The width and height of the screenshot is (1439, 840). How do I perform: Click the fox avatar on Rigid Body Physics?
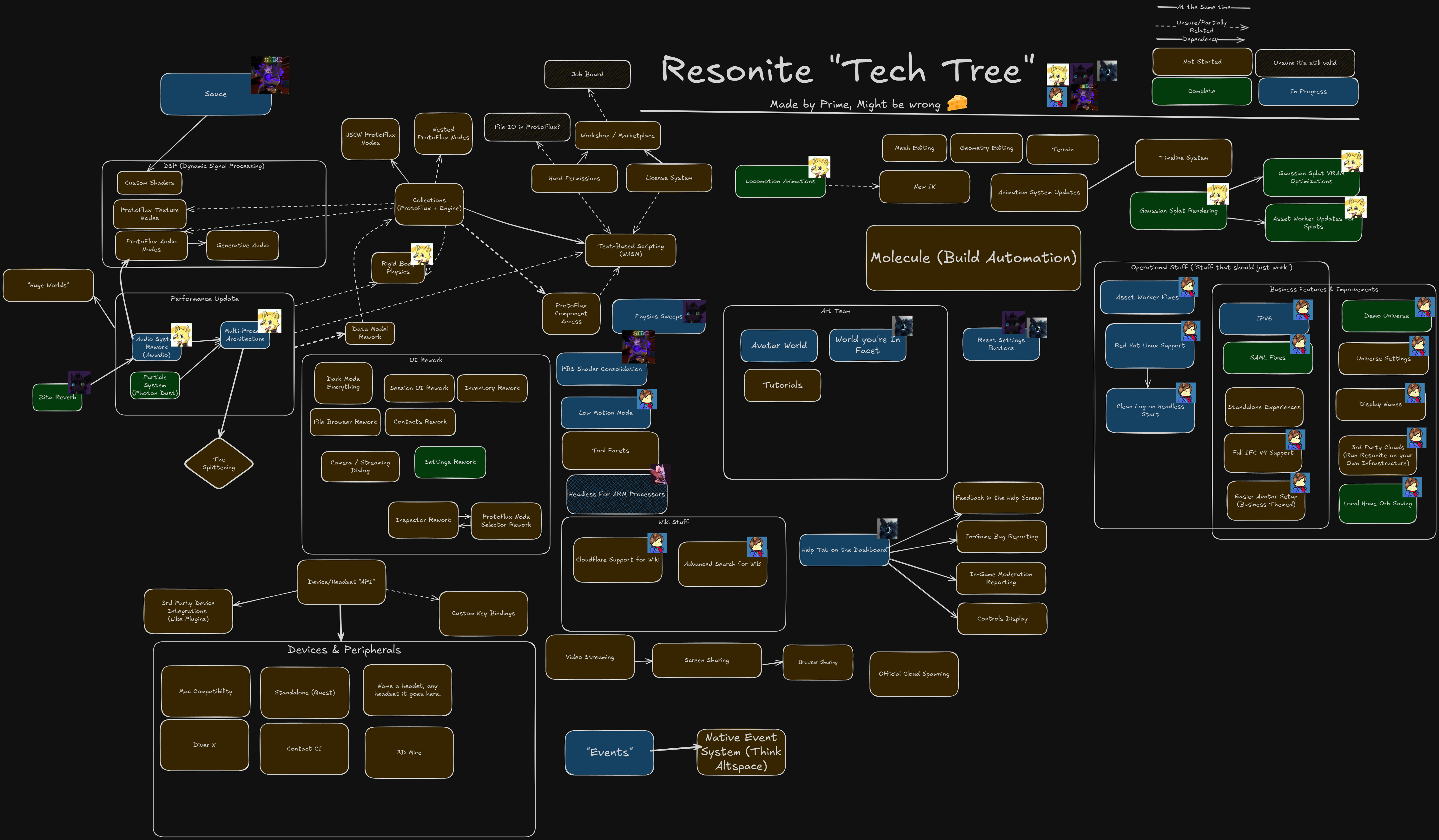click(422, 254)
